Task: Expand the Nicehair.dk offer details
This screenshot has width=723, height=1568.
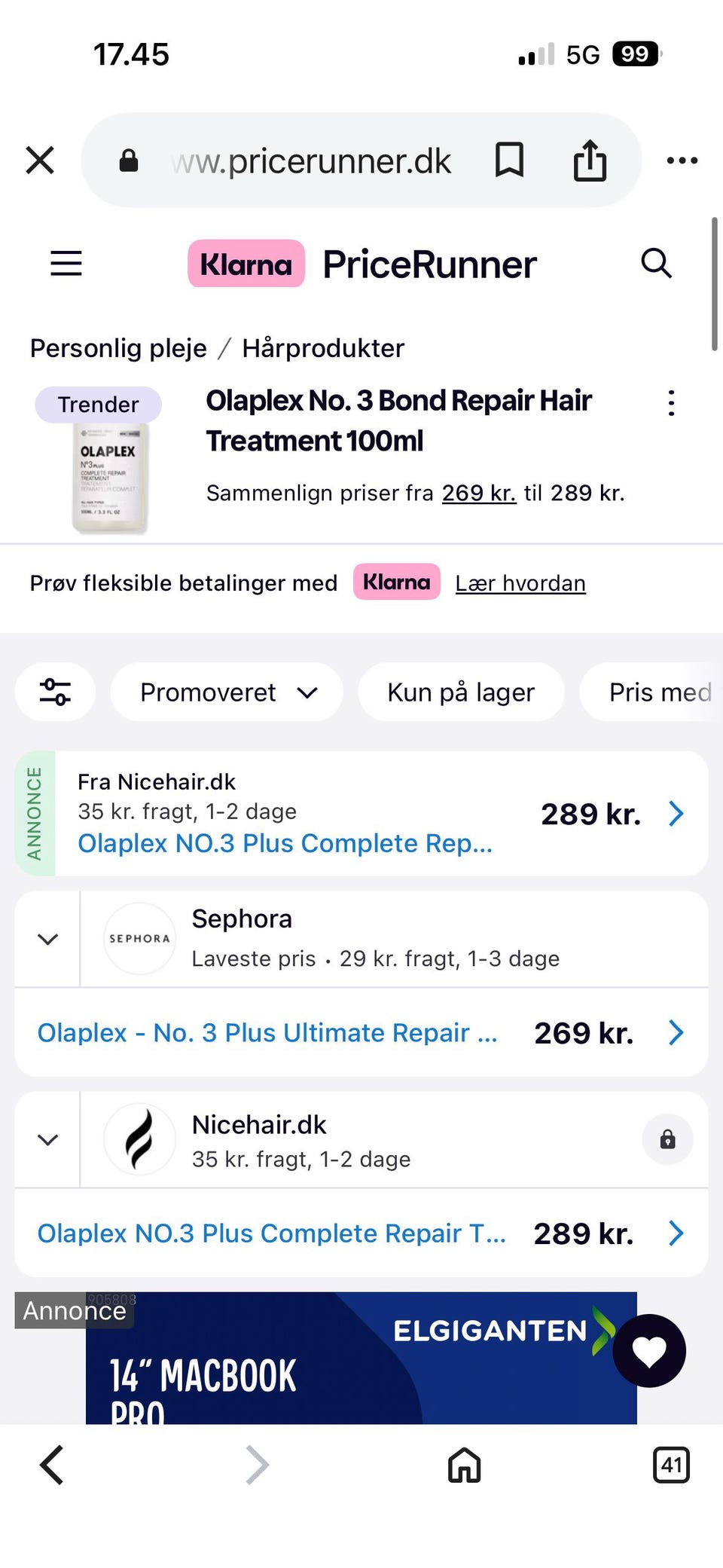Action: 47,1139
